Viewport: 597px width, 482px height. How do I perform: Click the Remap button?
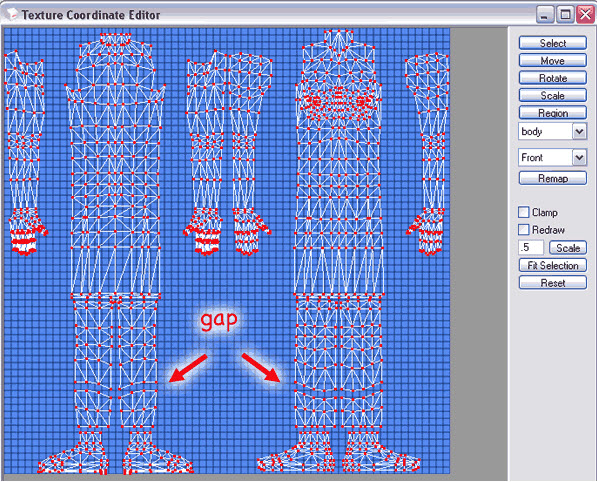coord(552,178)
